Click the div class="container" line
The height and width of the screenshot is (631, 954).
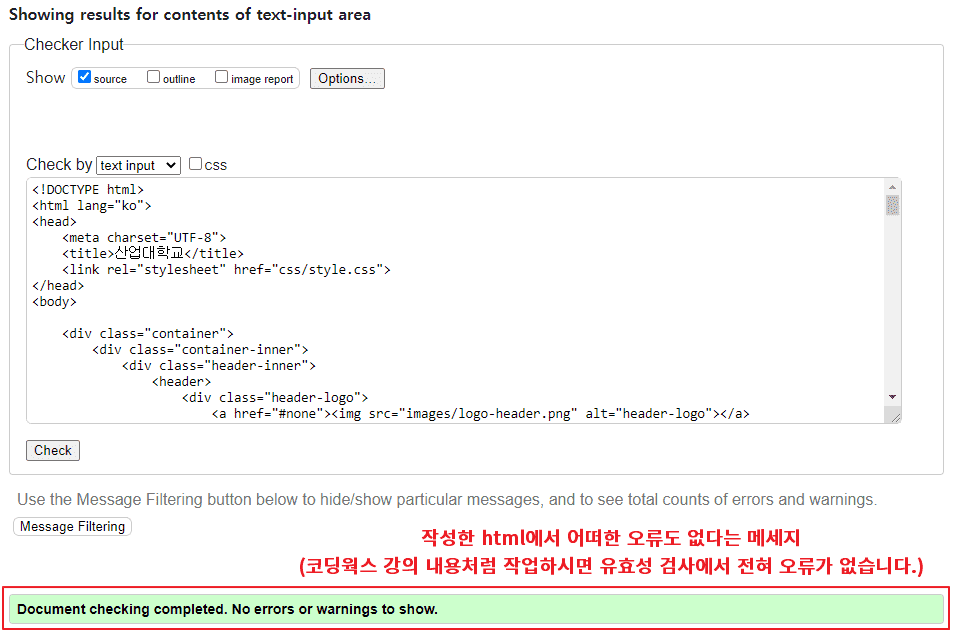[x=148, y=333]
